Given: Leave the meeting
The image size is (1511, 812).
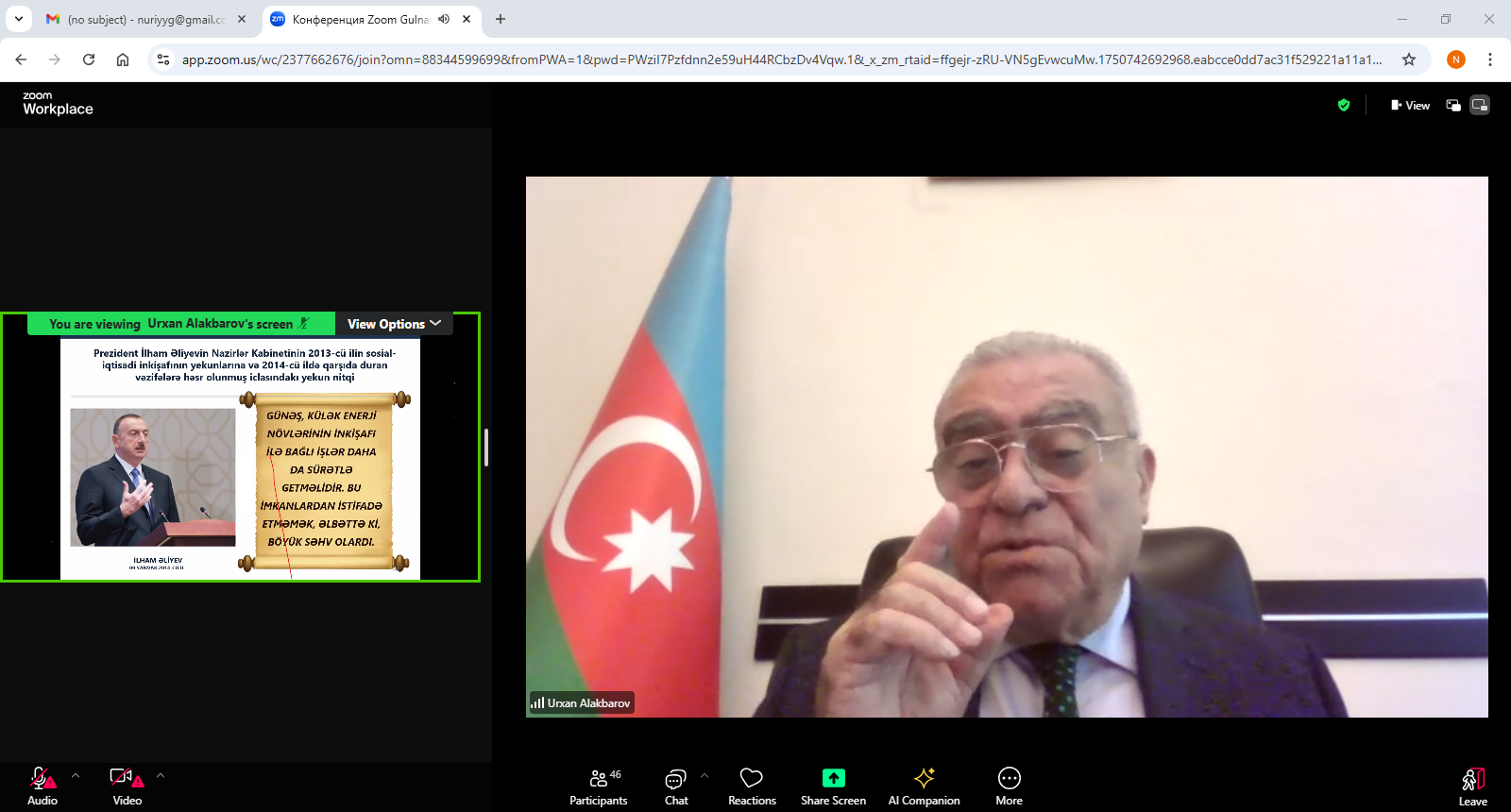Looking at the screenshot, I should point(1472,787).
